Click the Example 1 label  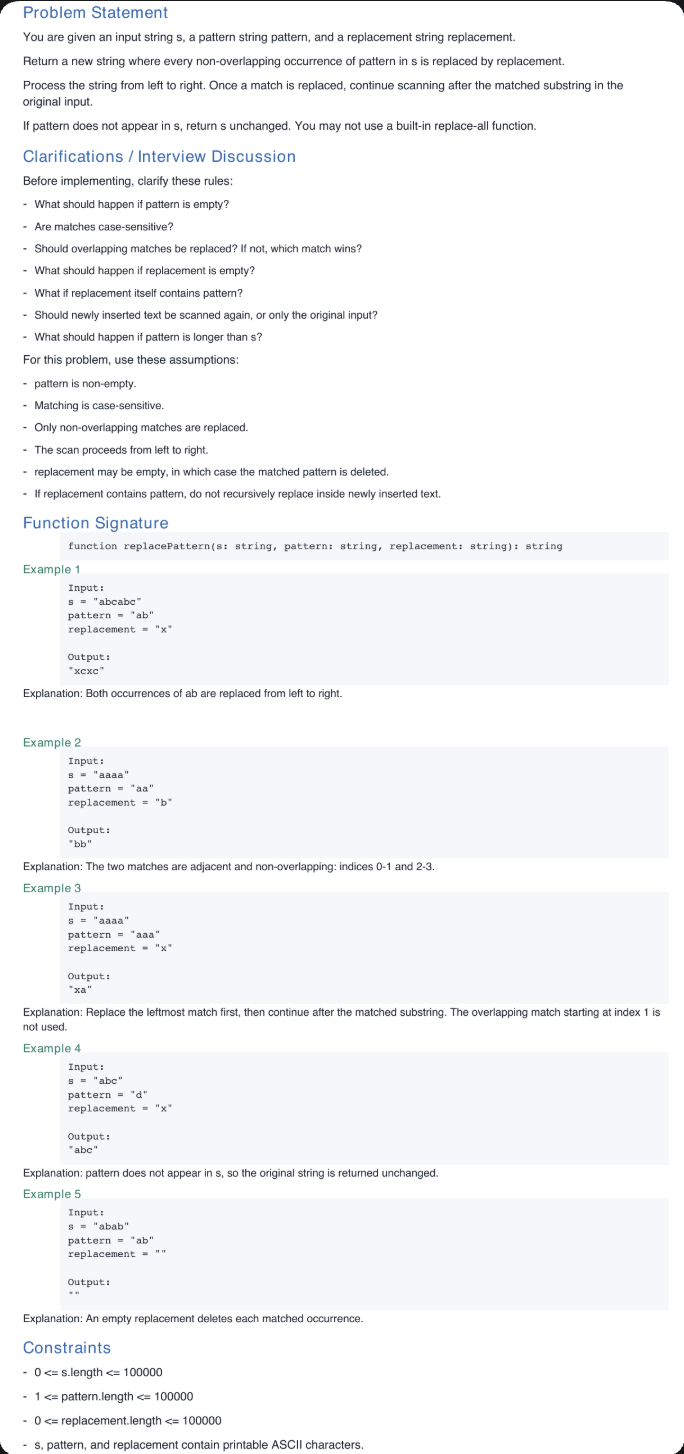click(51, 568)
